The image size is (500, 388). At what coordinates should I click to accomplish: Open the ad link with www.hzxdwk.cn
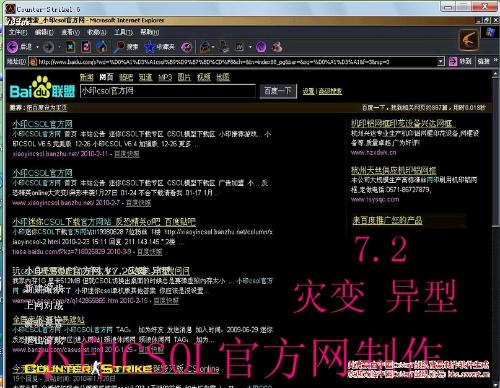point(403,124)
